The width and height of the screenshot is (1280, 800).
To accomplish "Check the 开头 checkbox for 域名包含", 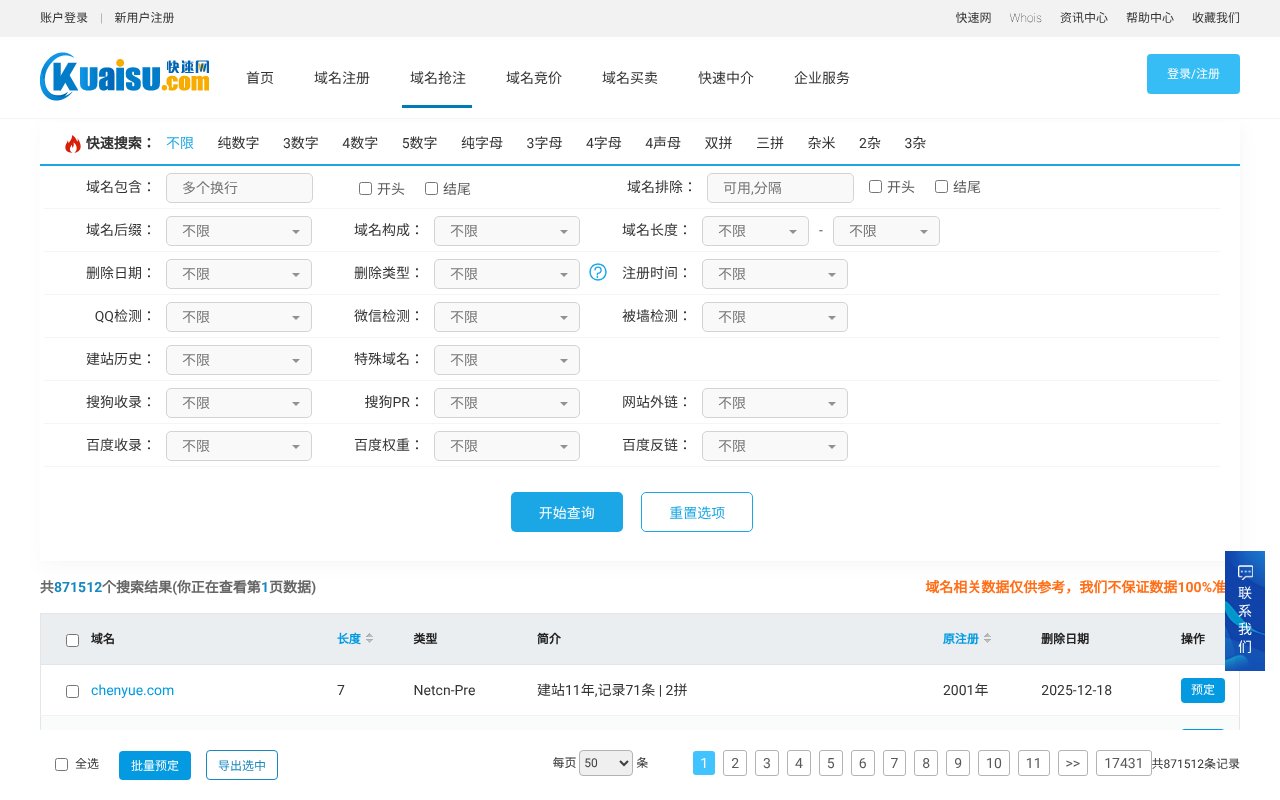I will point(366,188).
